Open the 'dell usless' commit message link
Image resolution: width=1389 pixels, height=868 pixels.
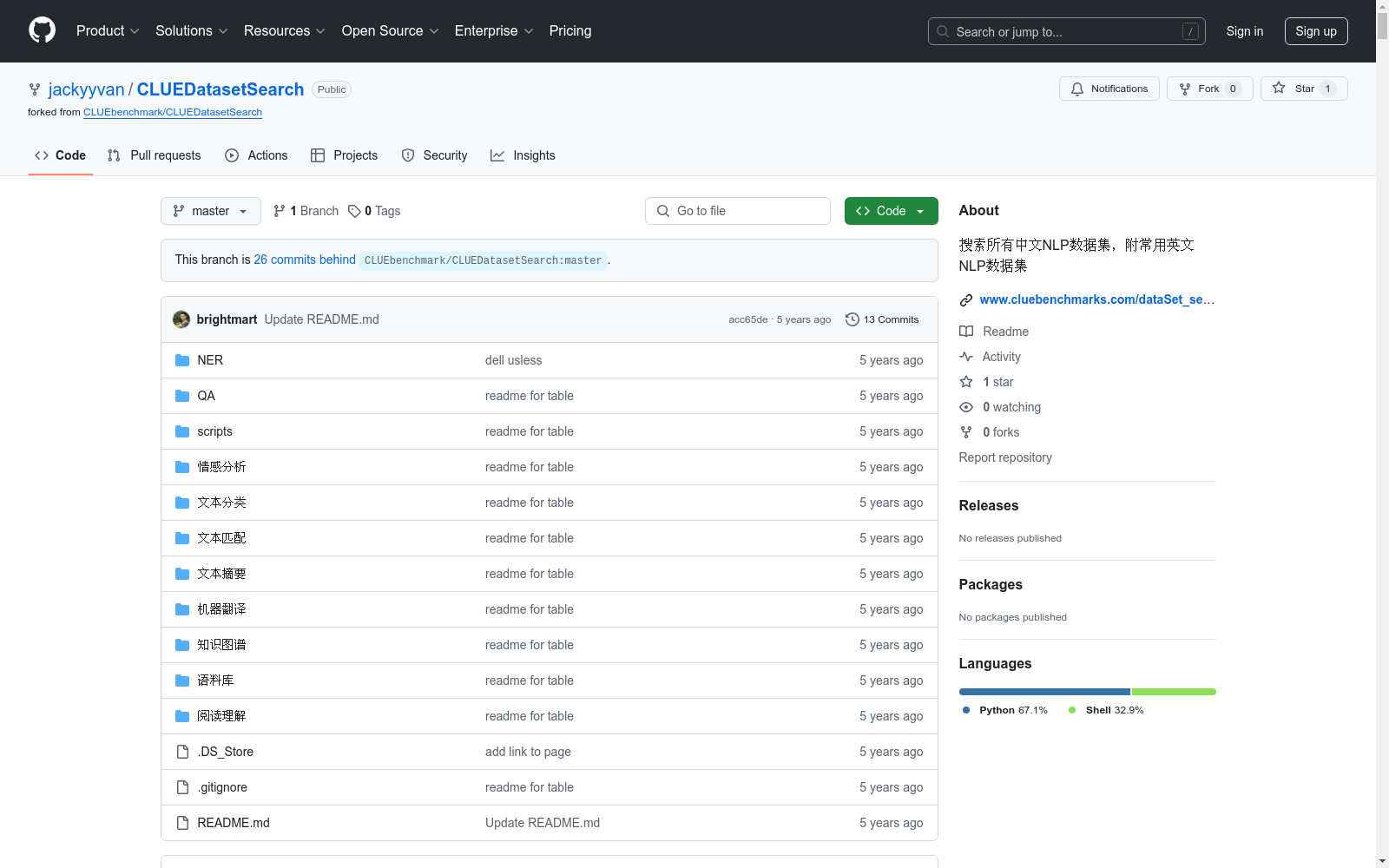click(x=513, y=360)
